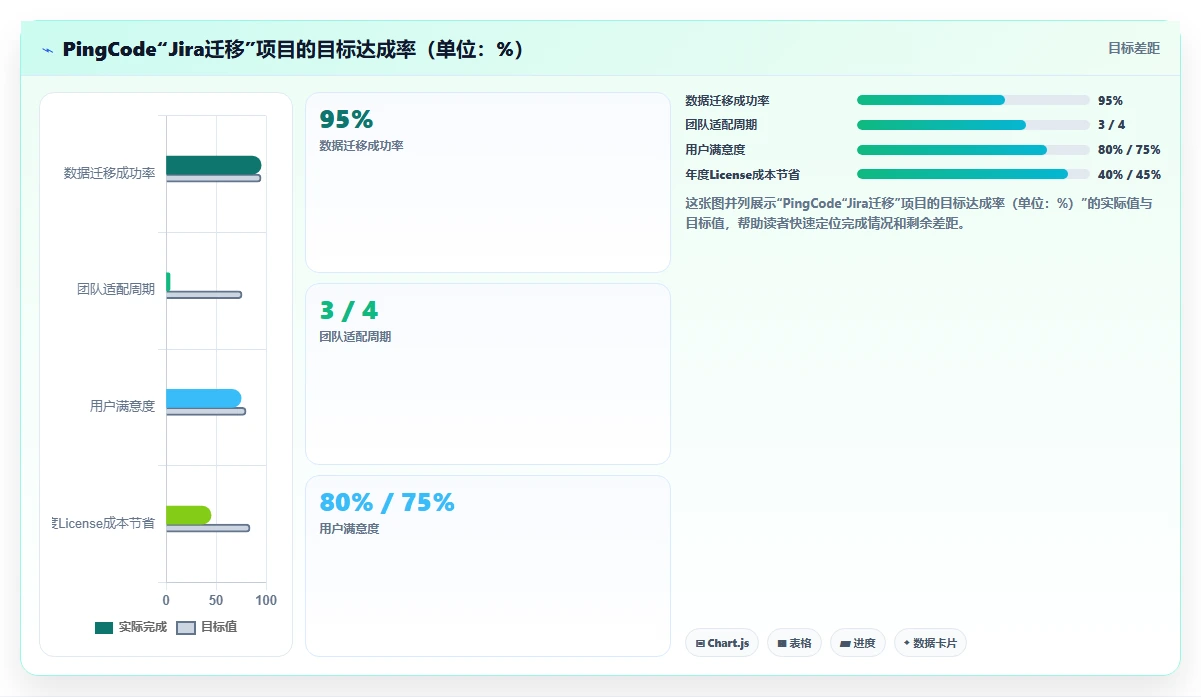The image size is (1201, 697).
Task: Click the 用户满意度 chart axis label
Action: [x=122, y=406]
